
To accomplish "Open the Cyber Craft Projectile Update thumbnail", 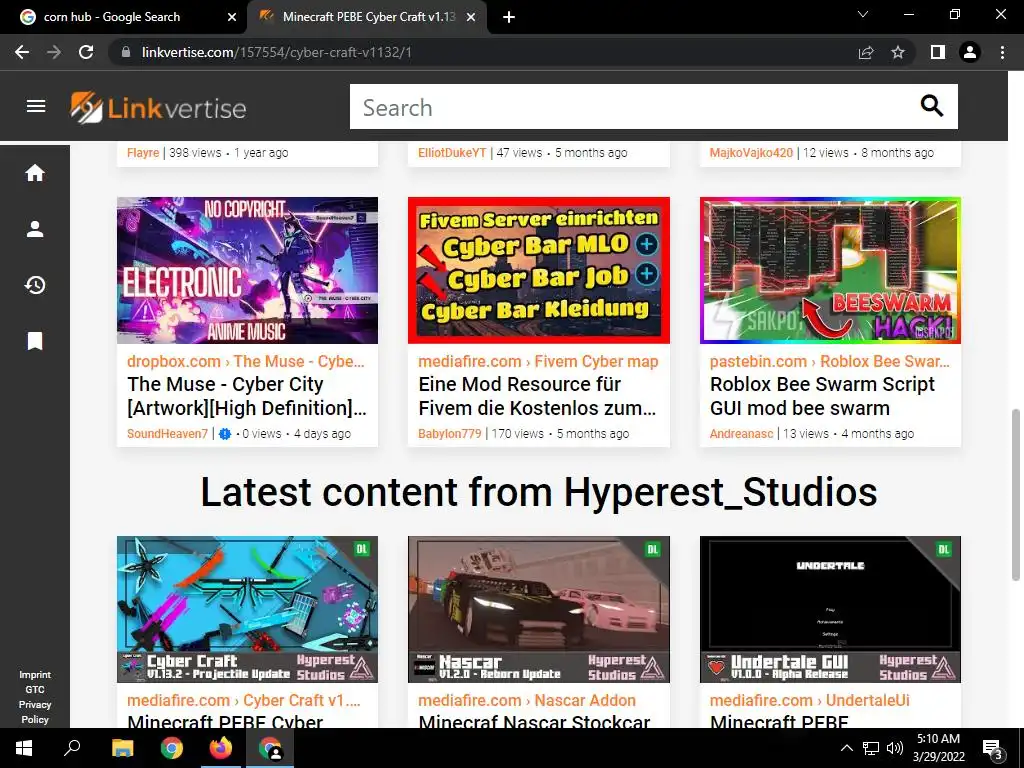I will [248, 609].
